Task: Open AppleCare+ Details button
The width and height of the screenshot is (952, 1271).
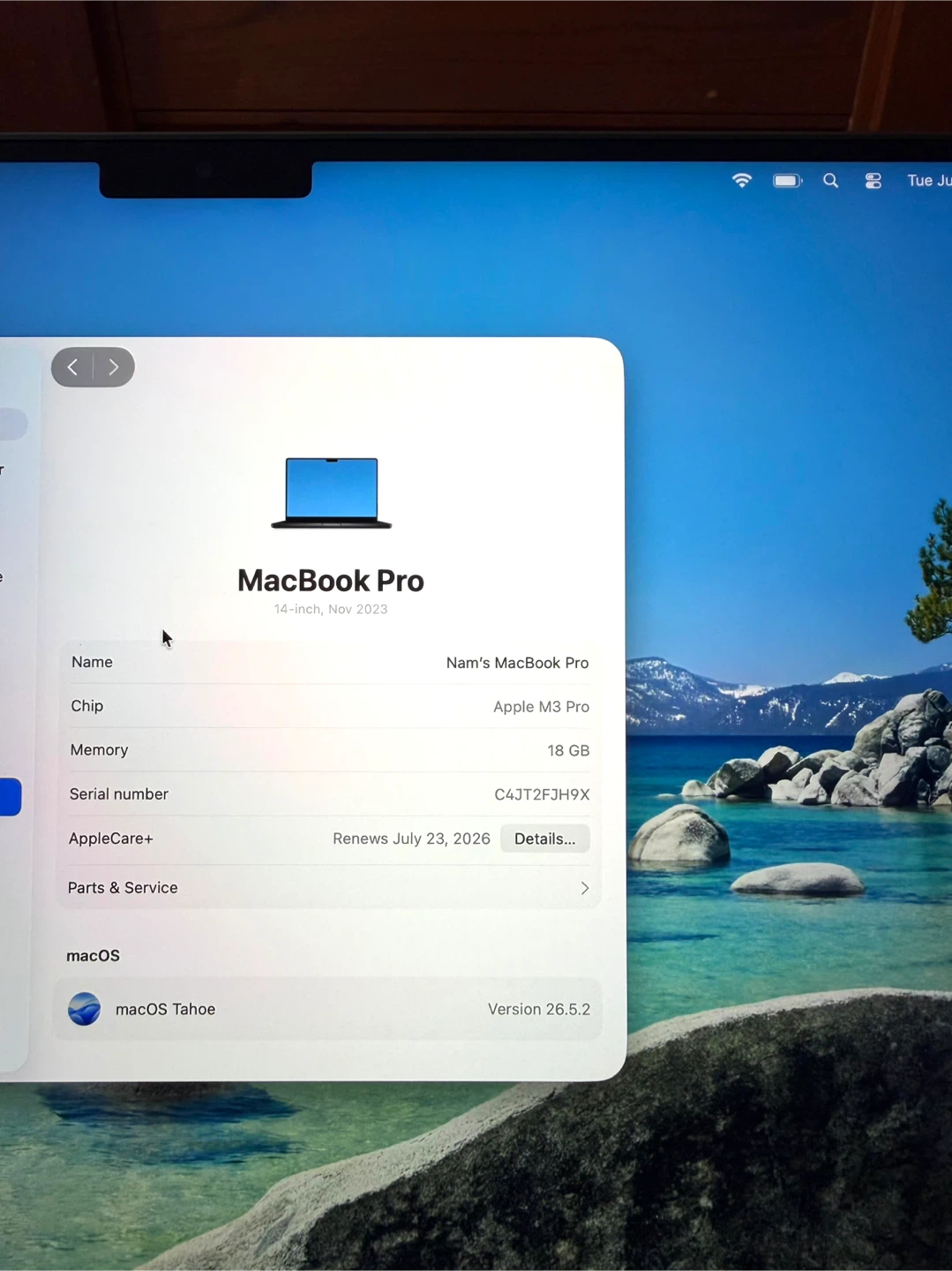Action: (544, 839)
